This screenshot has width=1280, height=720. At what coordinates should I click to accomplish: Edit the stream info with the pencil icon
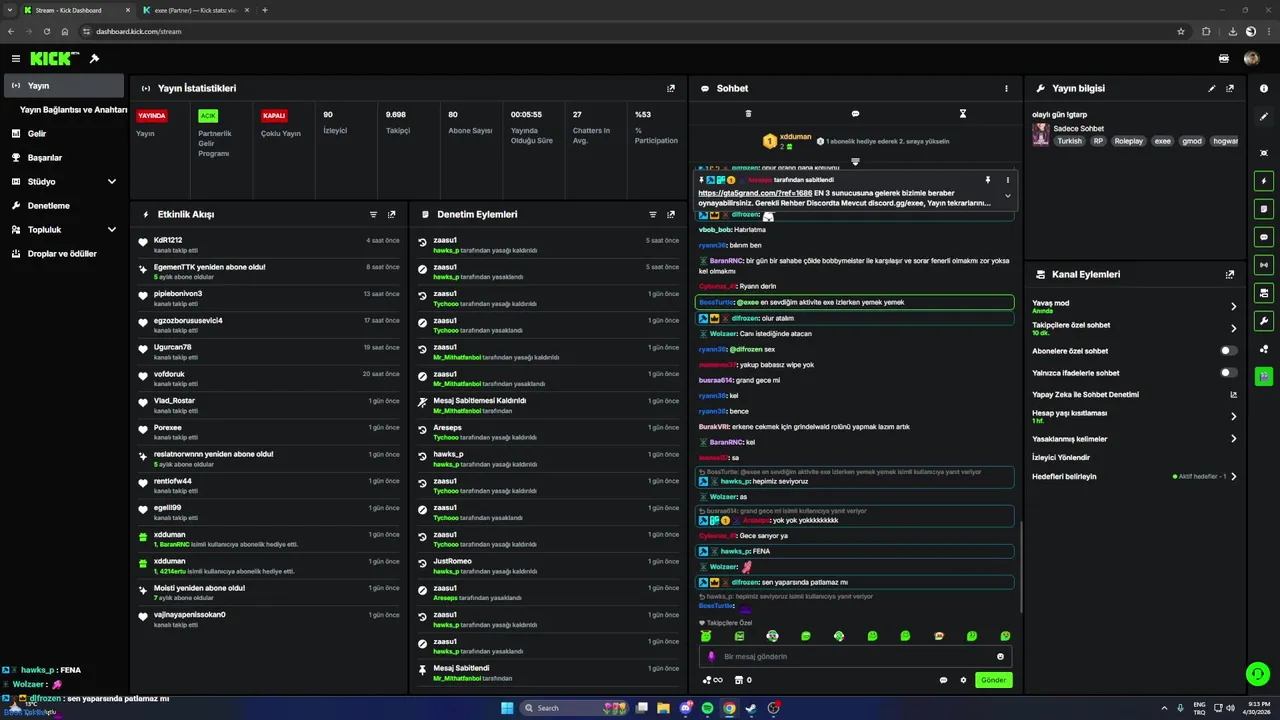[1212, 88]
